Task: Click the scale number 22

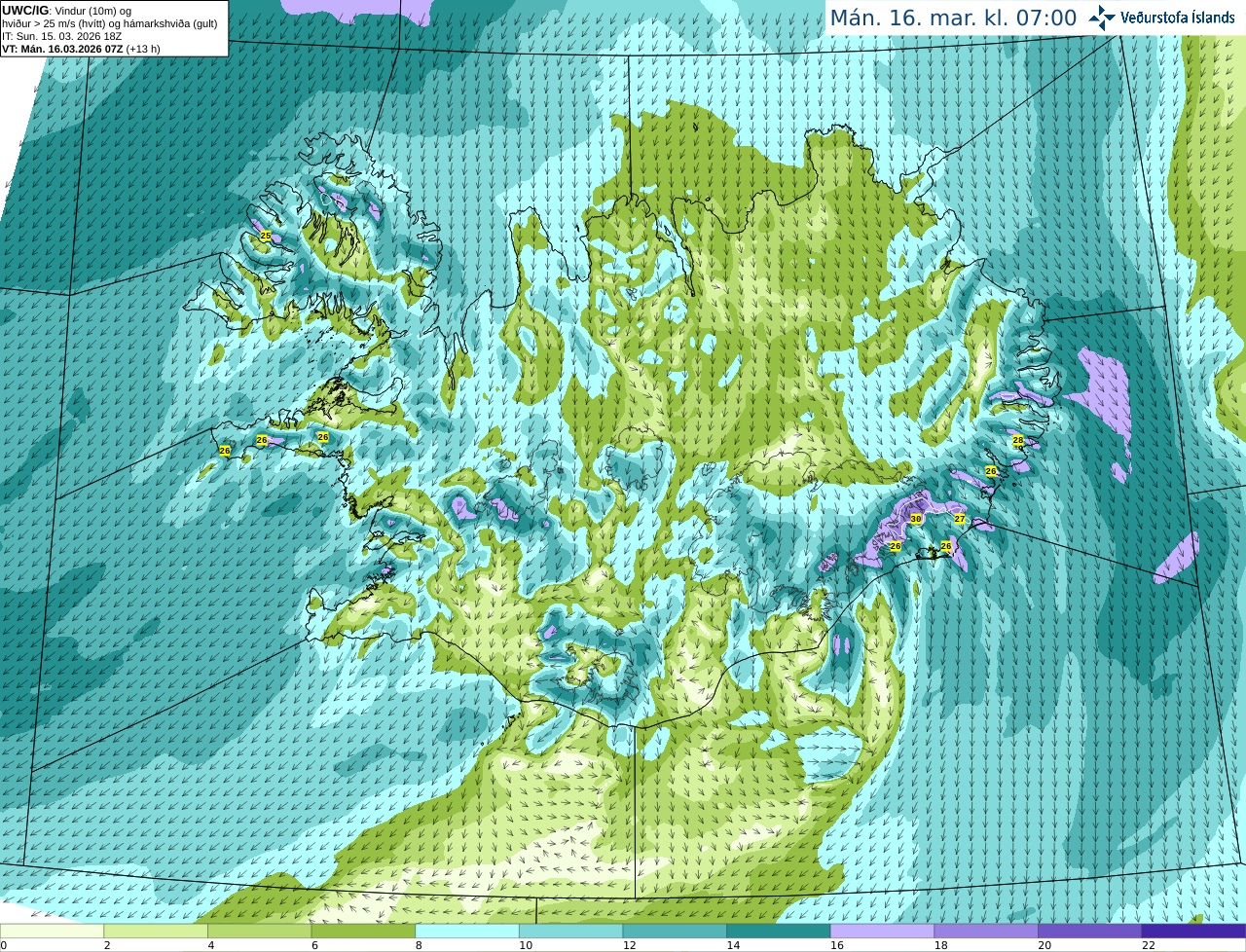Action: click(1149, 945)
